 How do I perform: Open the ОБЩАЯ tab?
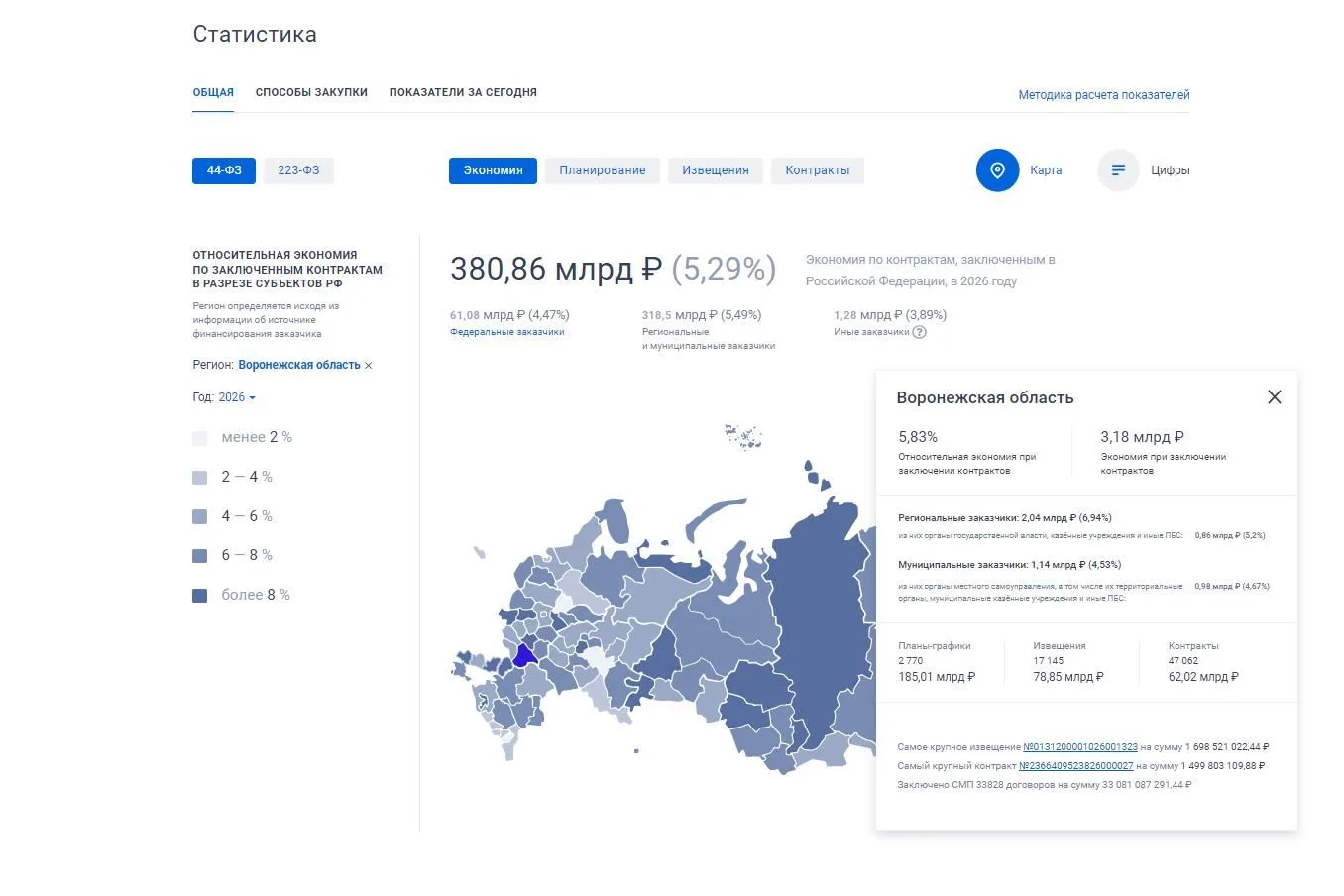click(213, 92)
